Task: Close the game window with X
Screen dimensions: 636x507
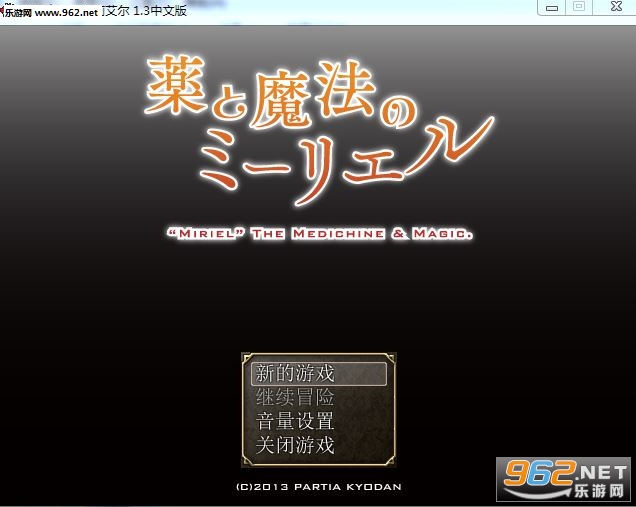Action: (616, 7)
